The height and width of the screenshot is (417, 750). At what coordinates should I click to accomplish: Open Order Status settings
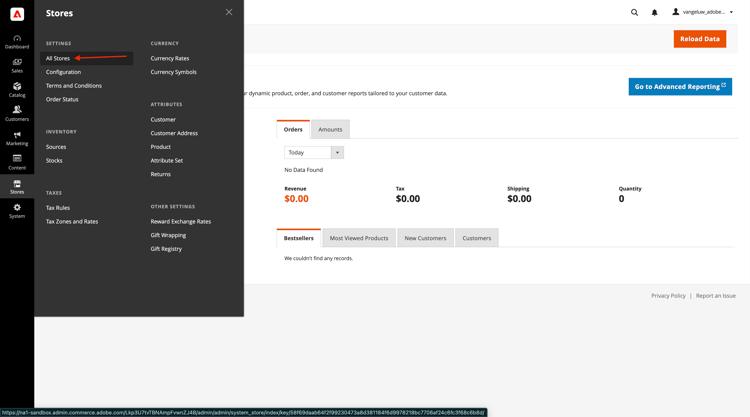[x=62, y=99]
